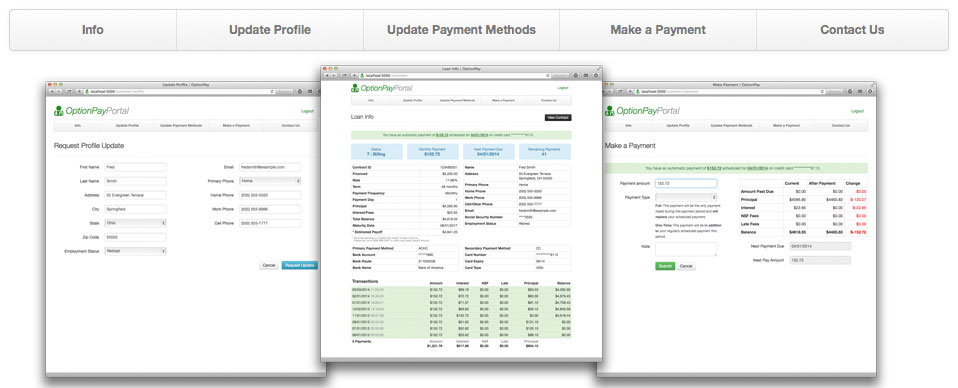This screenshot has width=958, height=388.
Task: Click Contact Us menu in Loan Info window
Action: pos(549,100)
